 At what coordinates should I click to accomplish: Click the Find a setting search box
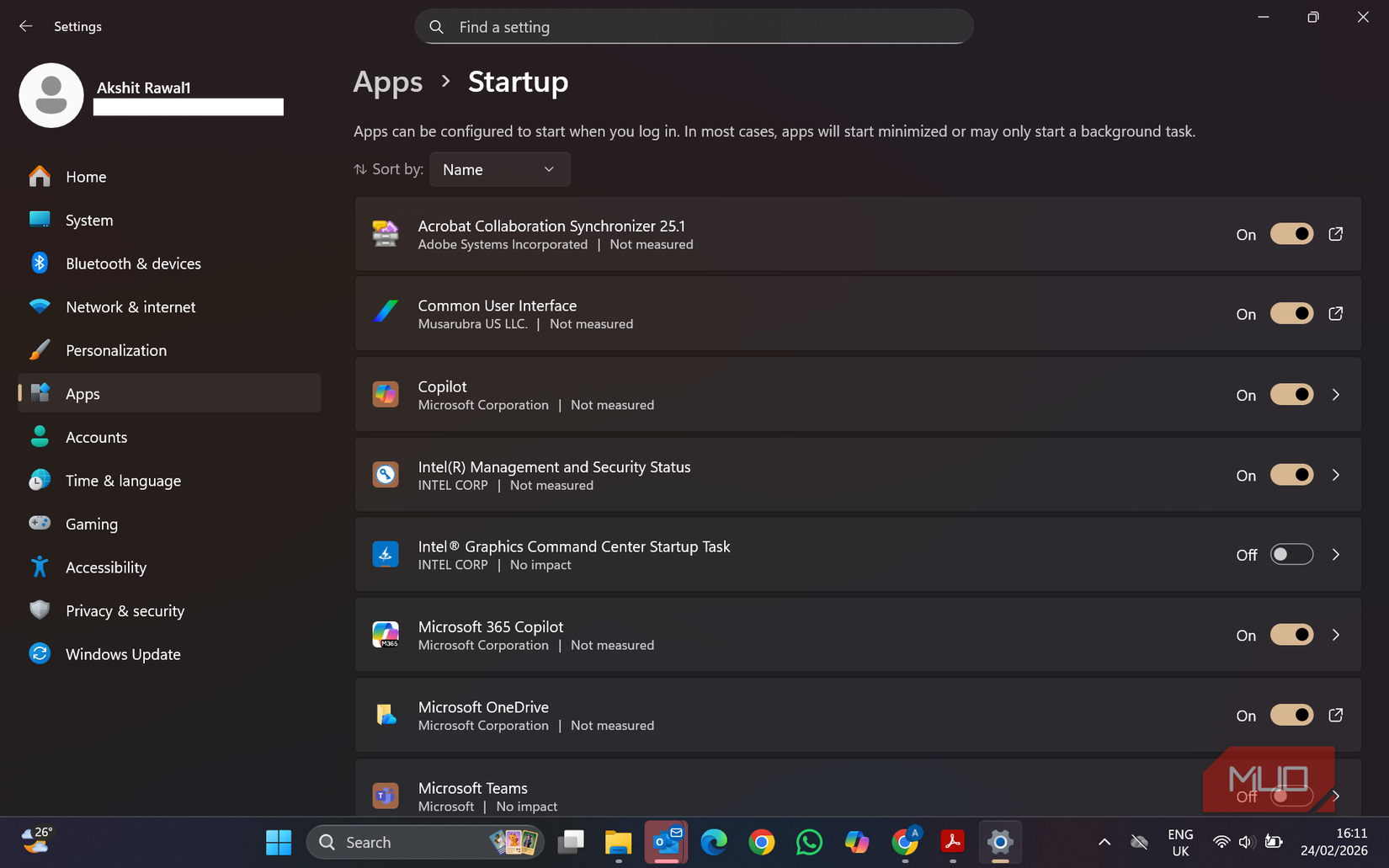[694, 26]
